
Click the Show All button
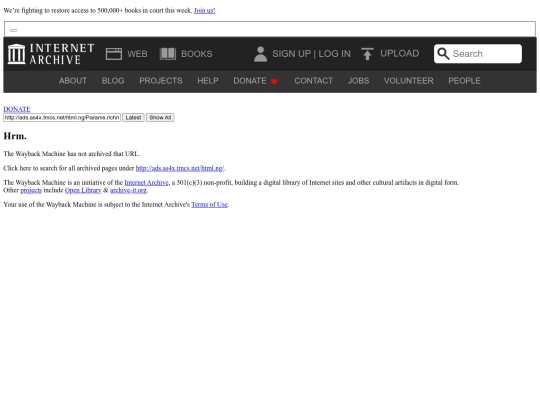160,118
